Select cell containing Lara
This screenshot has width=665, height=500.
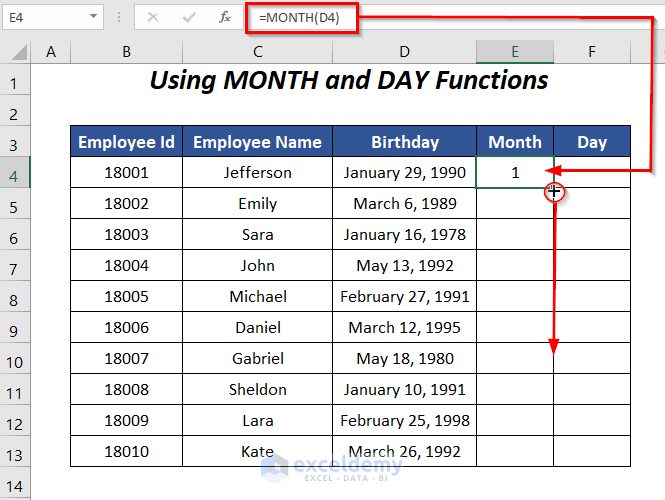(257, 420)
